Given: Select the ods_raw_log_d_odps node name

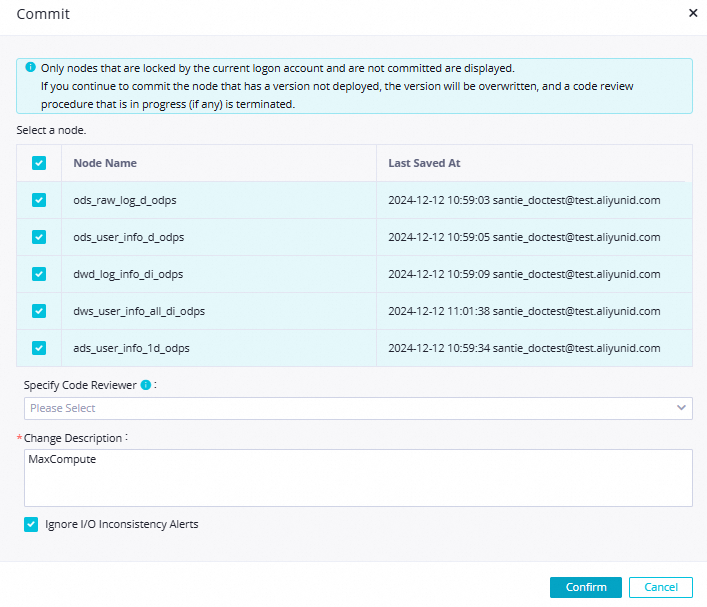Looking at the screenshot, I should [x=125, y=200].
